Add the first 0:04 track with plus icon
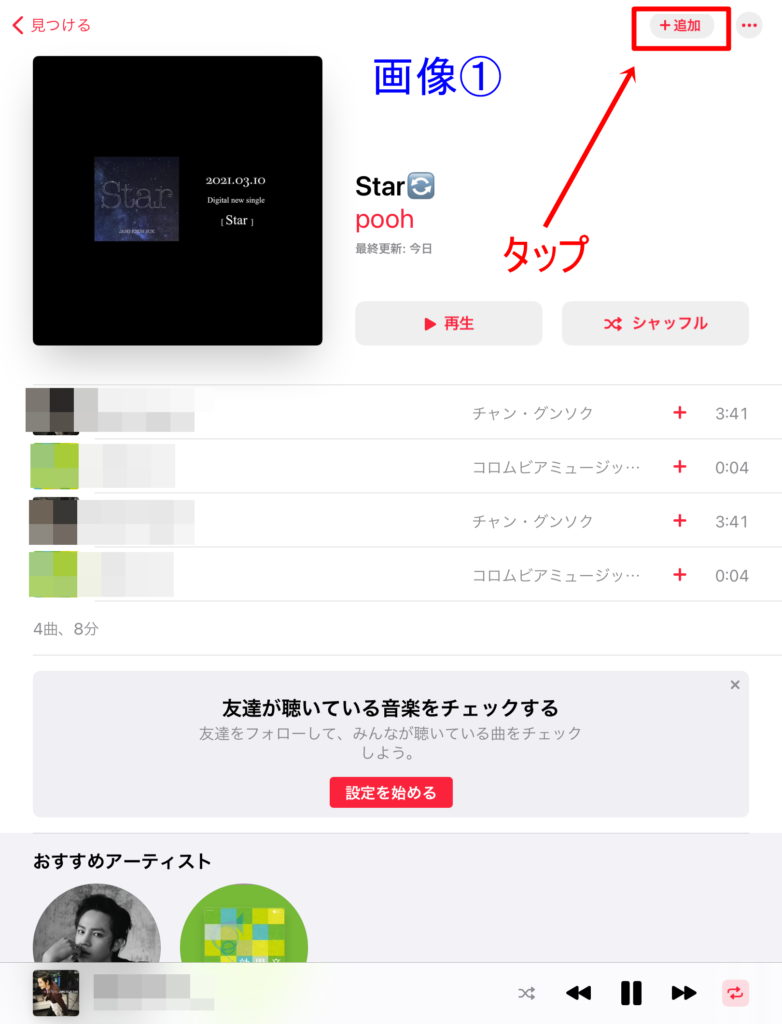This screenshot has width=782, height=1024. click(x=679, y=467)
